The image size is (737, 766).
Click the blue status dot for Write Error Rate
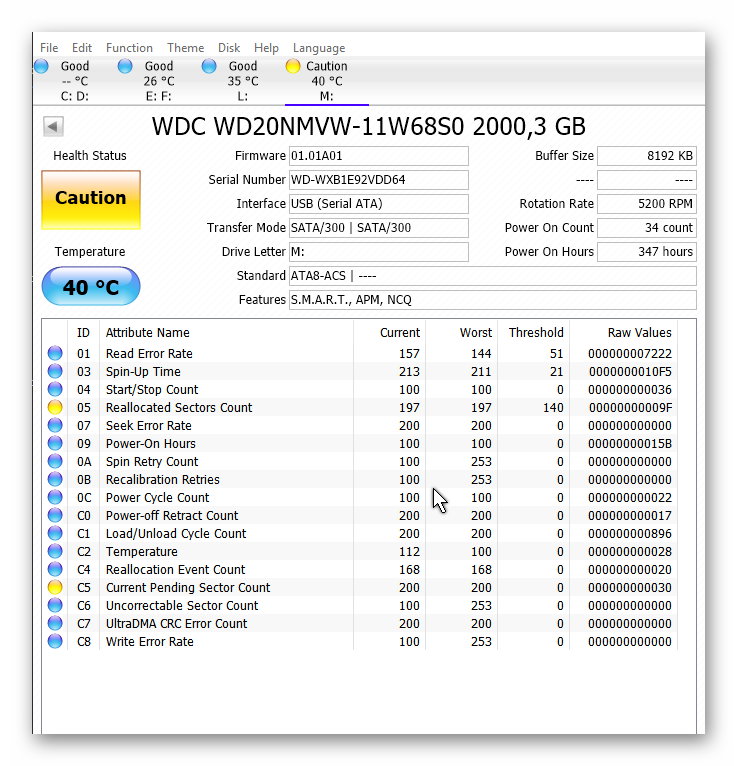click(x=55, y=641)
